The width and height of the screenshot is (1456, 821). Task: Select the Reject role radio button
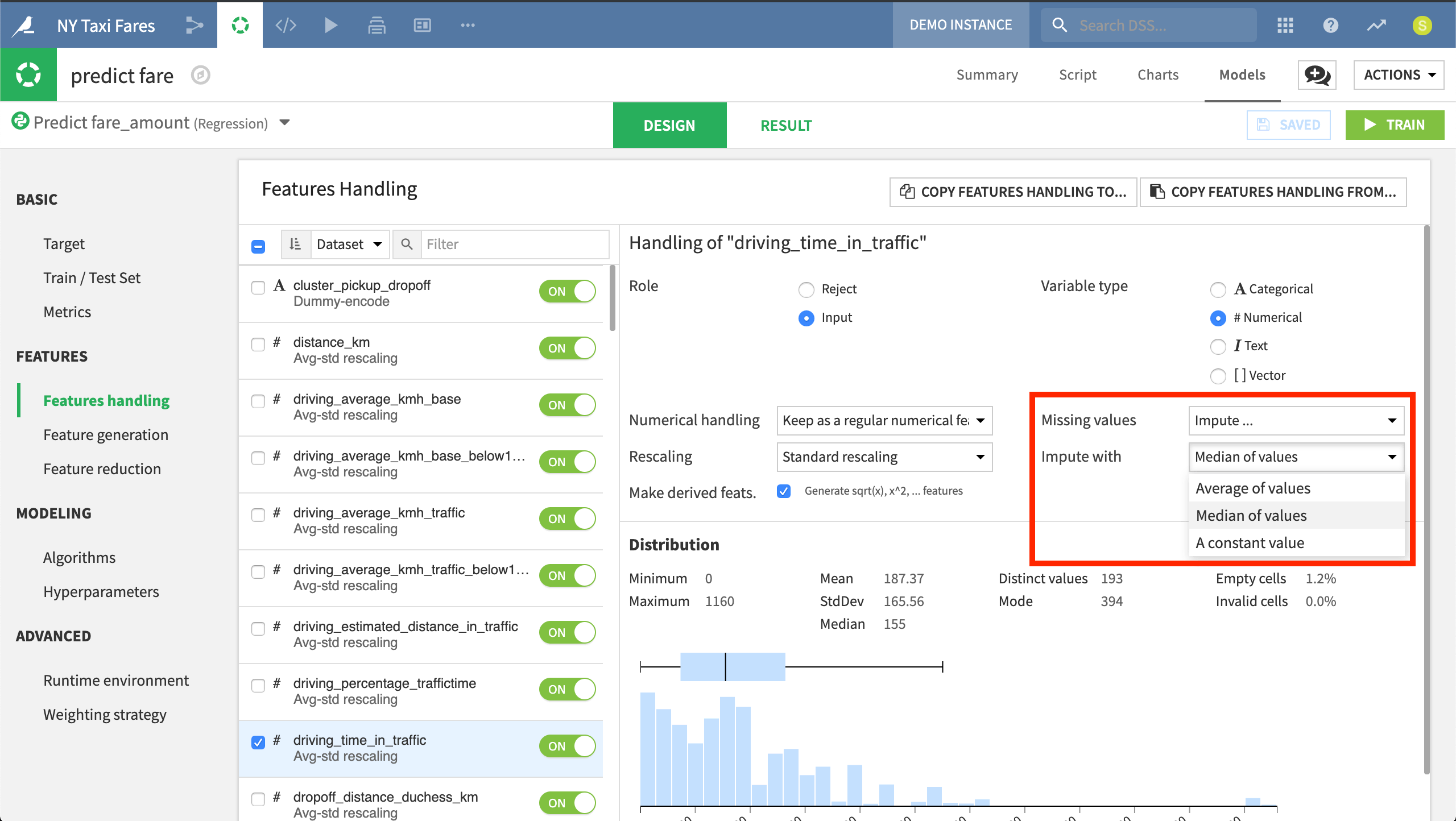coord(806,289)
